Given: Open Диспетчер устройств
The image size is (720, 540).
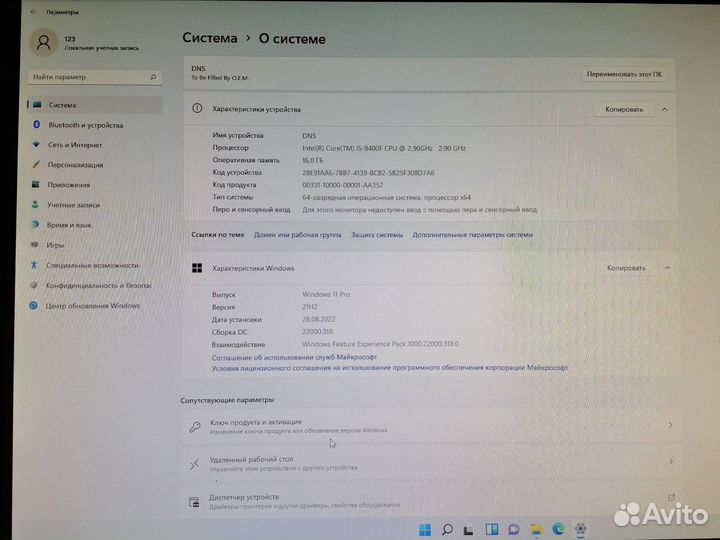Looking at the screenshot, I should (430, 501).
